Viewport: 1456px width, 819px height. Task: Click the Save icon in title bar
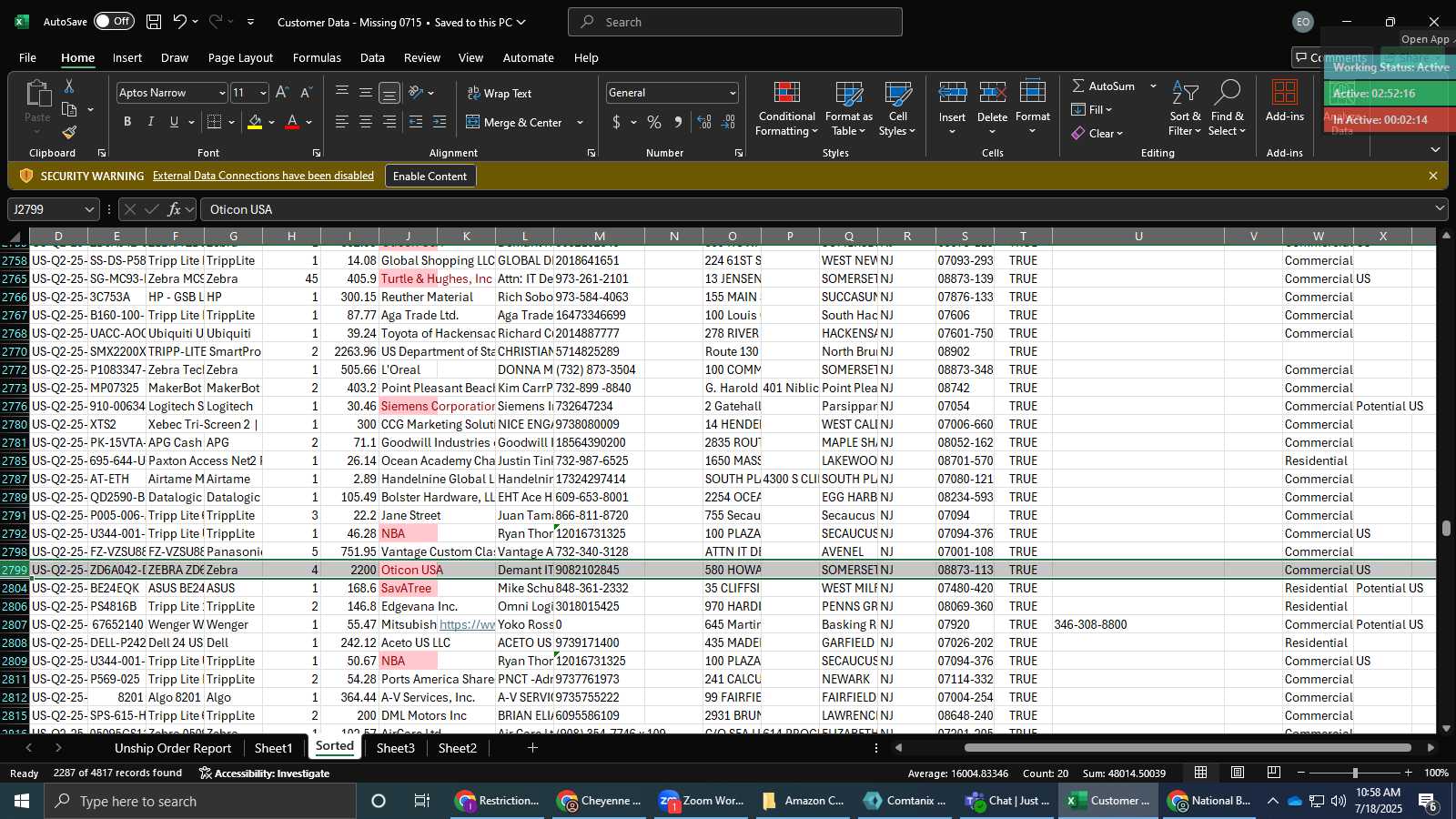154,22
